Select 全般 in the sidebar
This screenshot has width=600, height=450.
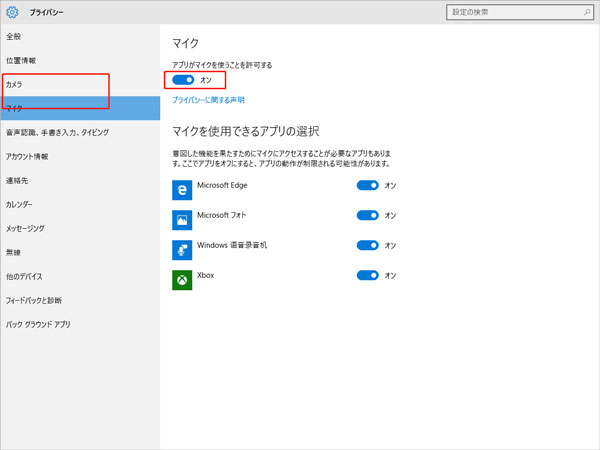pos(14,36)
